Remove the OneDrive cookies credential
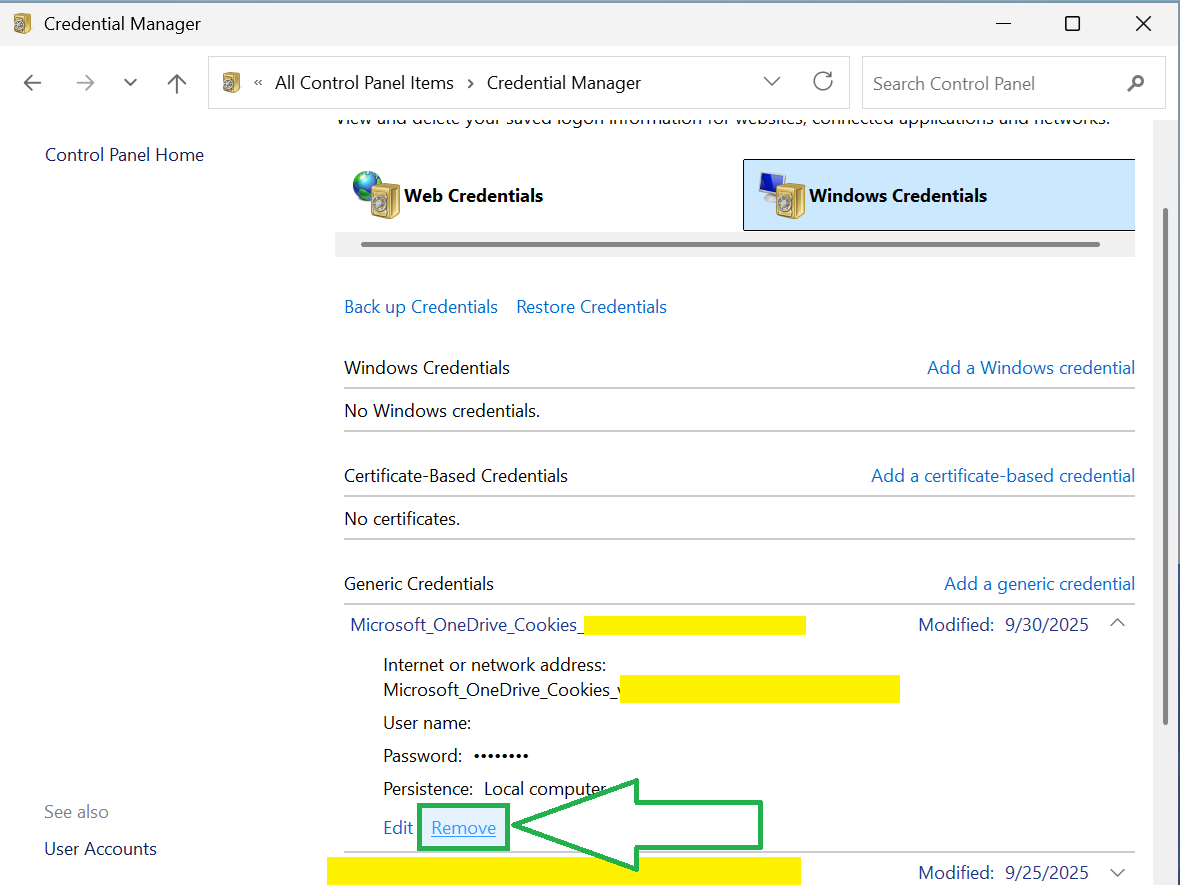The height and width of the screenshot is (885, 1180). coord(464,828)
